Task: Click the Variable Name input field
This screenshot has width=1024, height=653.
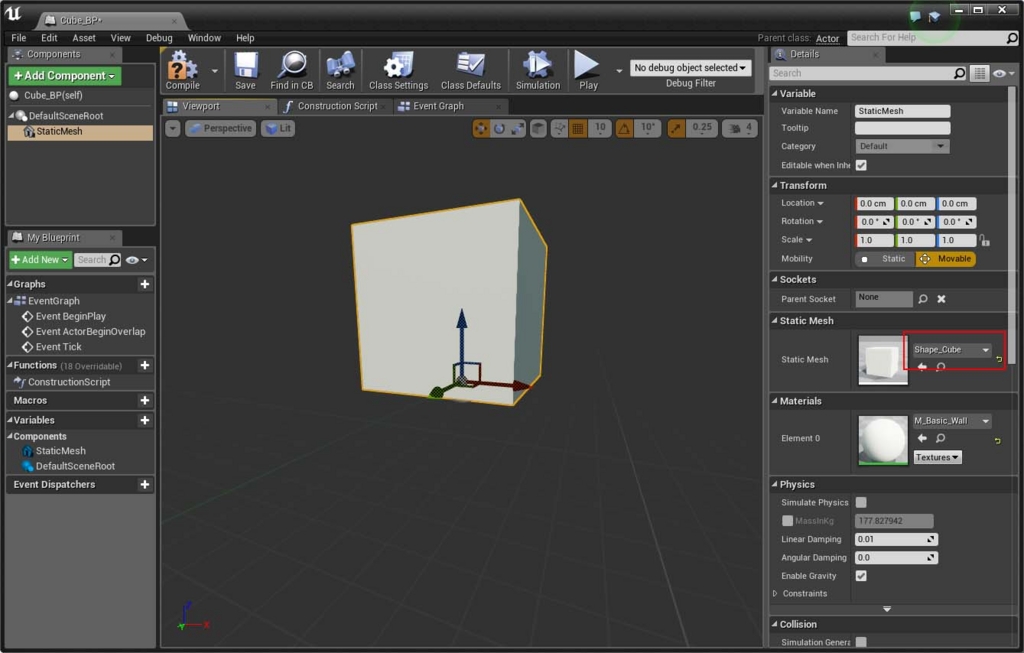Action: click(x=903, y=111)
